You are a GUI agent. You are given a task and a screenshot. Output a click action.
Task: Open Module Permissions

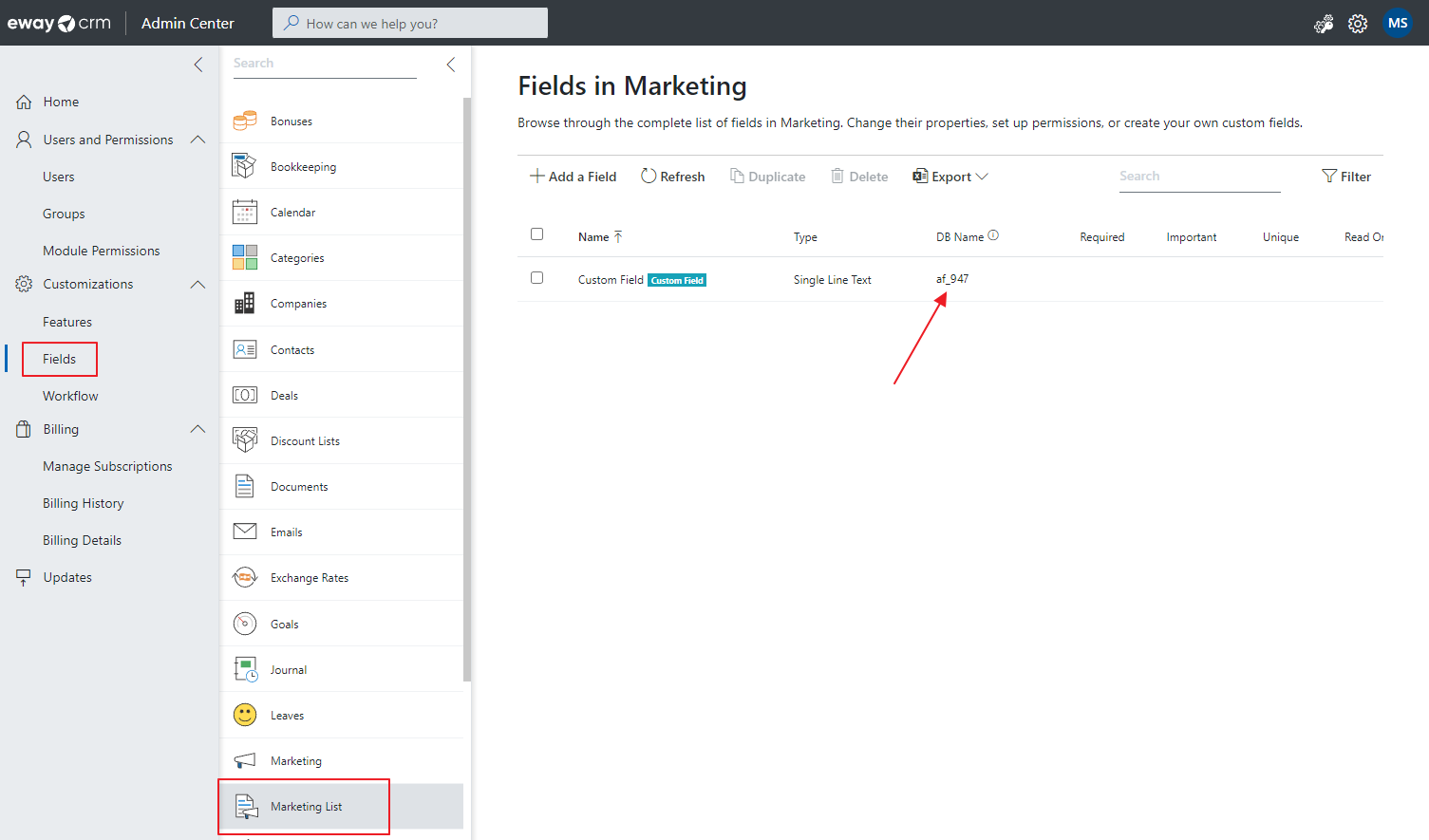(101, 251)
